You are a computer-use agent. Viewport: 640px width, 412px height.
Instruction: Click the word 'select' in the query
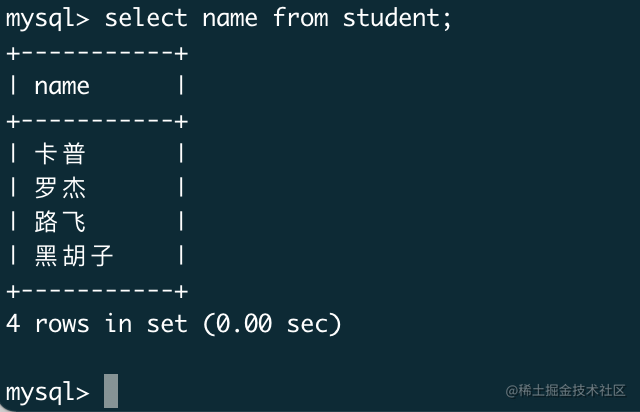point(146,18)
